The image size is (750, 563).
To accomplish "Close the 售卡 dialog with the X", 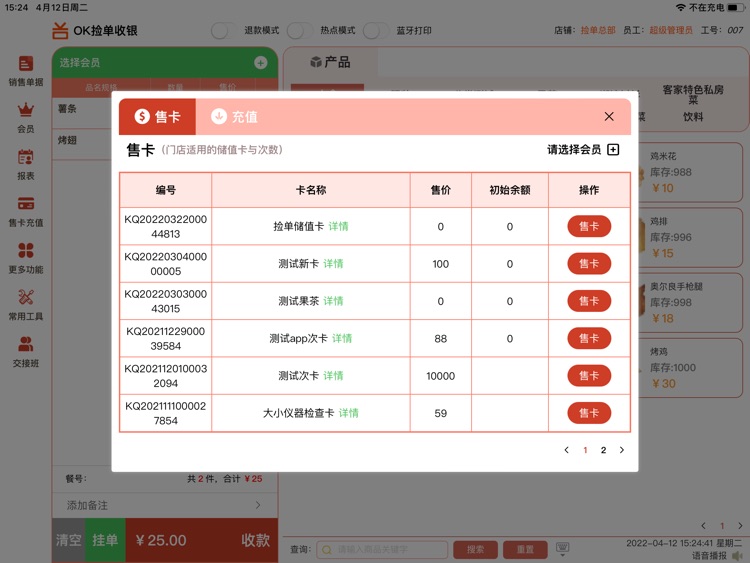I will point(609,116).
